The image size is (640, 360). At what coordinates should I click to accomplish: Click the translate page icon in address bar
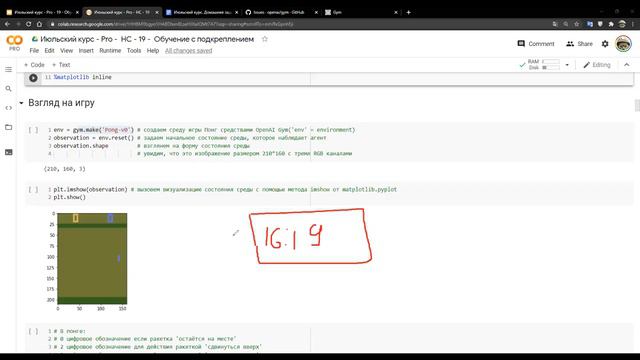(x=555, y=24)
